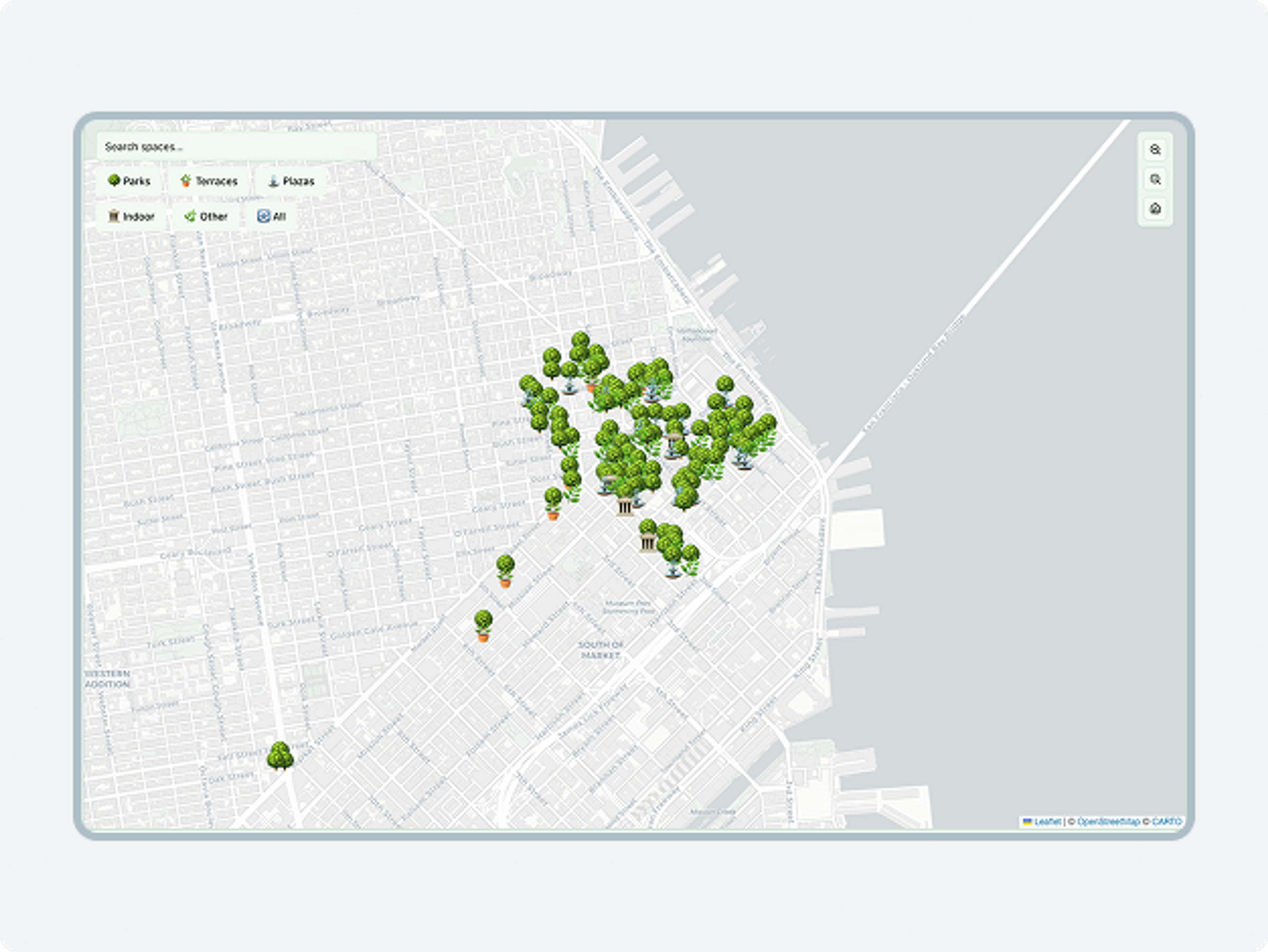Toggle the Plazas filter chip
Image resolution: width=1268 pixels, height=952 pixels.
[291, 181]
